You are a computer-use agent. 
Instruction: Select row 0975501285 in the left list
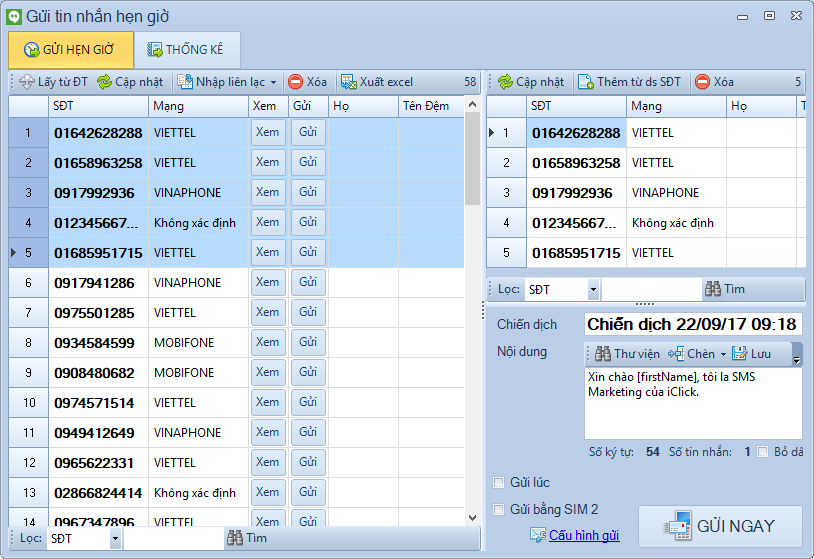point(236,313)
